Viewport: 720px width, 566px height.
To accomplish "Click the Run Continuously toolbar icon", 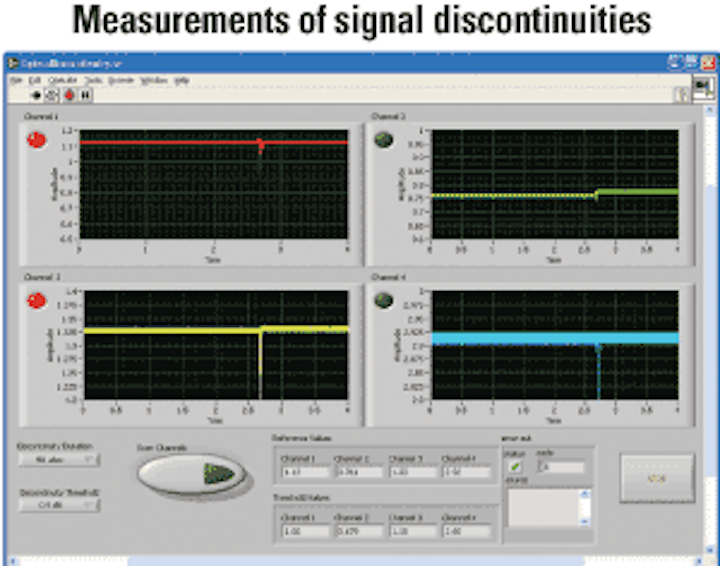I will point(51,95).
